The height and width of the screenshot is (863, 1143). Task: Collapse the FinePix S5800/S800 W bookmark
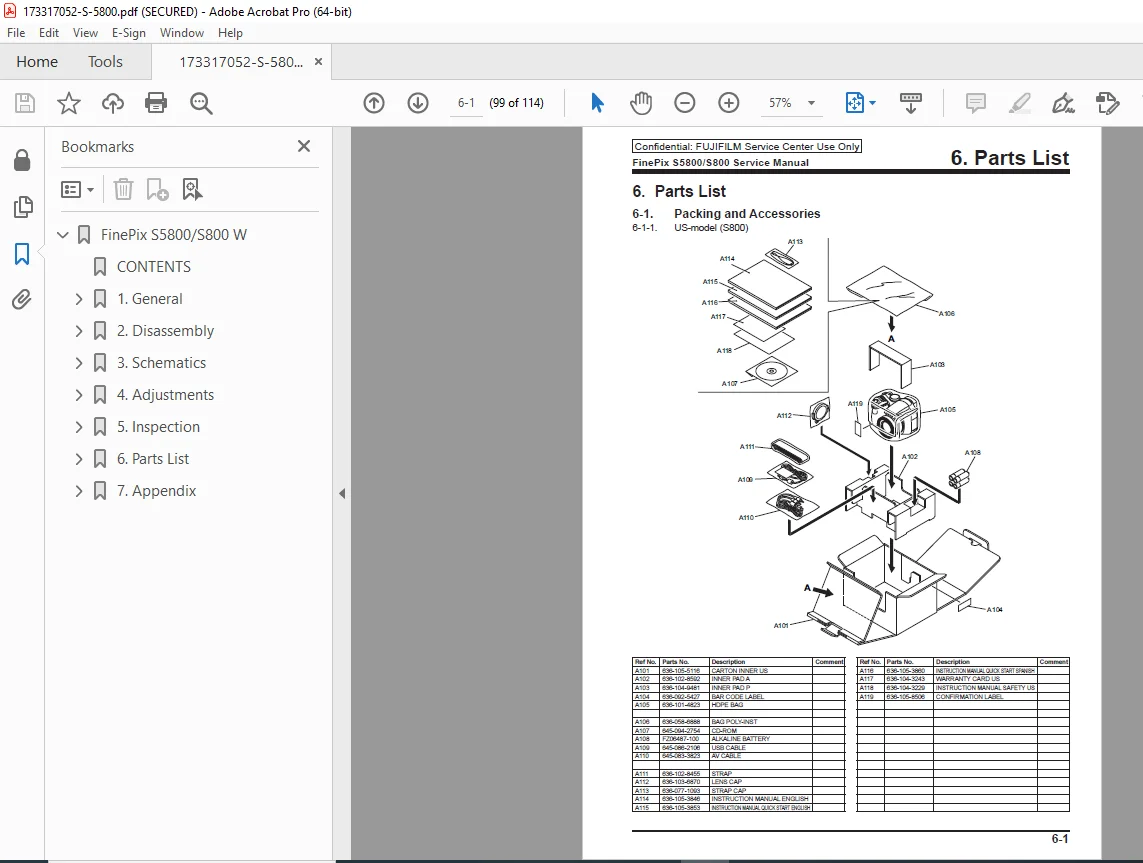point(63,235)
